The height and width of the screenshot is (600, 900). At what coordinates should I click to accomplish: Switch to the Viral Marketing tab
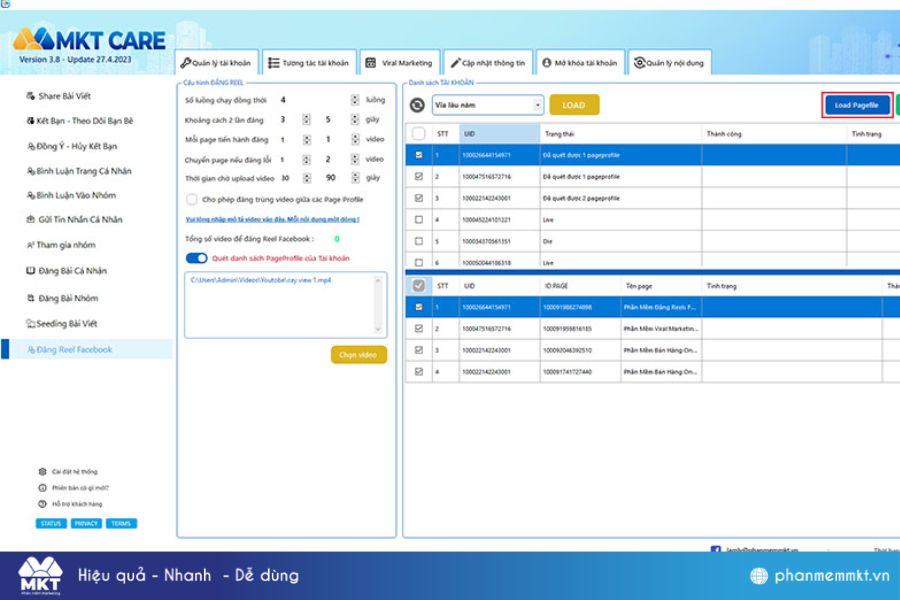click(399, 63)
